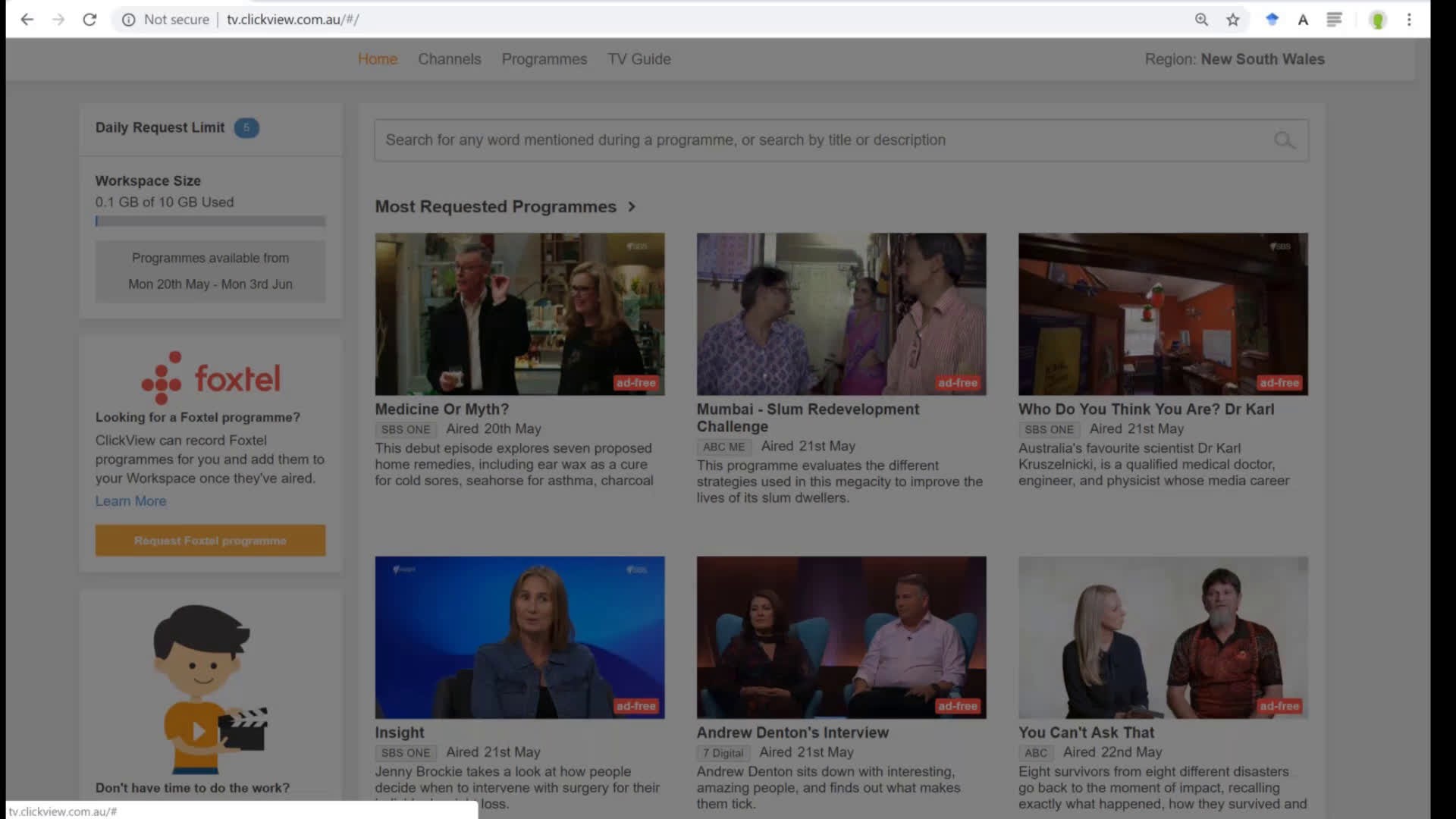This screenshot has width=1456, height=819.
Task: Click the Request Foxtel programme button
Action: pyautogui.click(x=210, y=540)
